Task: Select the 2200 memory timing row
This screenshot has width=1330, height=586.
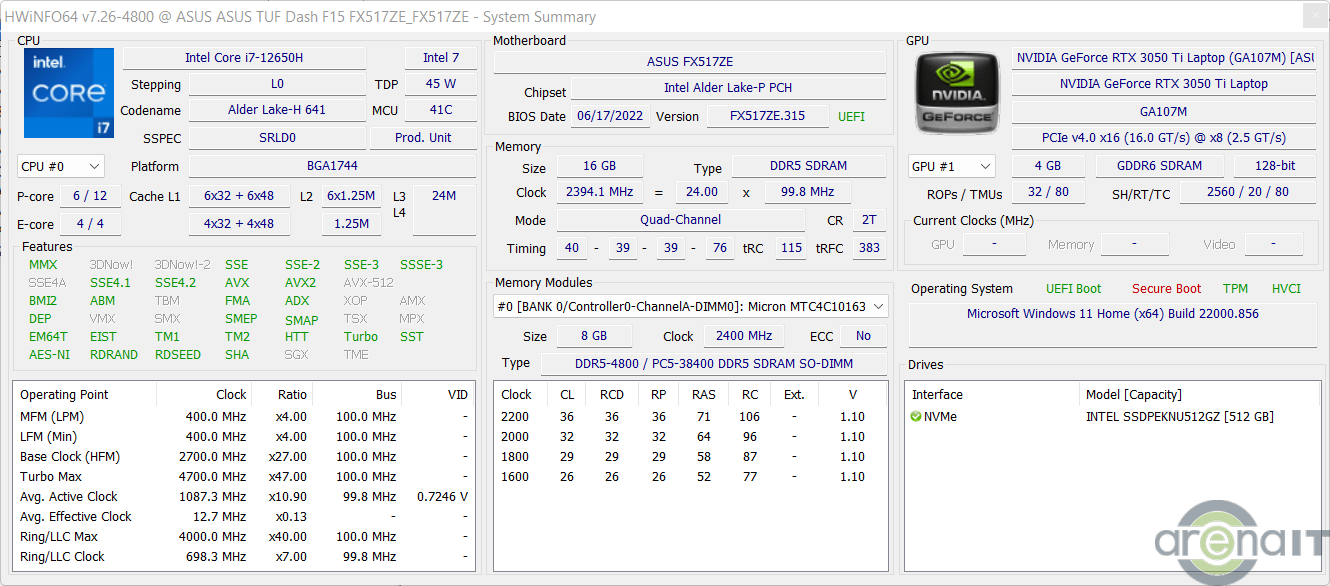Action: pos(690,417)
